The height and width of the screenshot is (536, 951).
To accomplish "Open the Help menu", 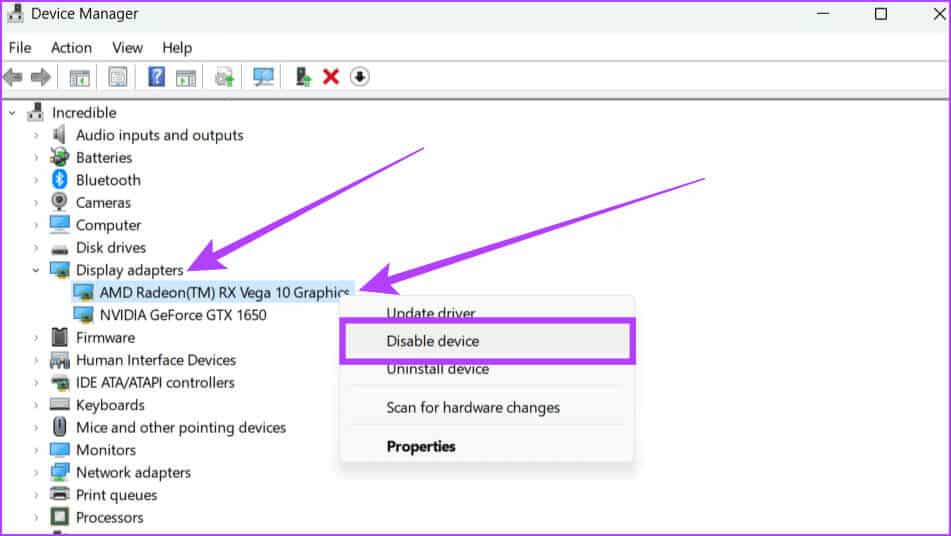I will [177, 47].
